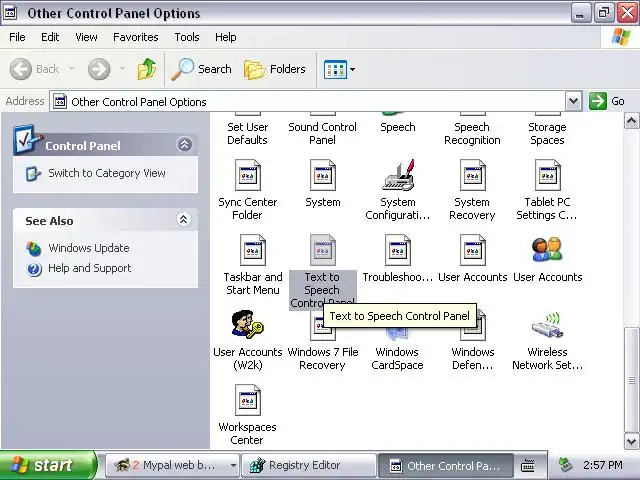Open the Wireless Network Setup icon

pyautogui.click(x=548, y=325)
